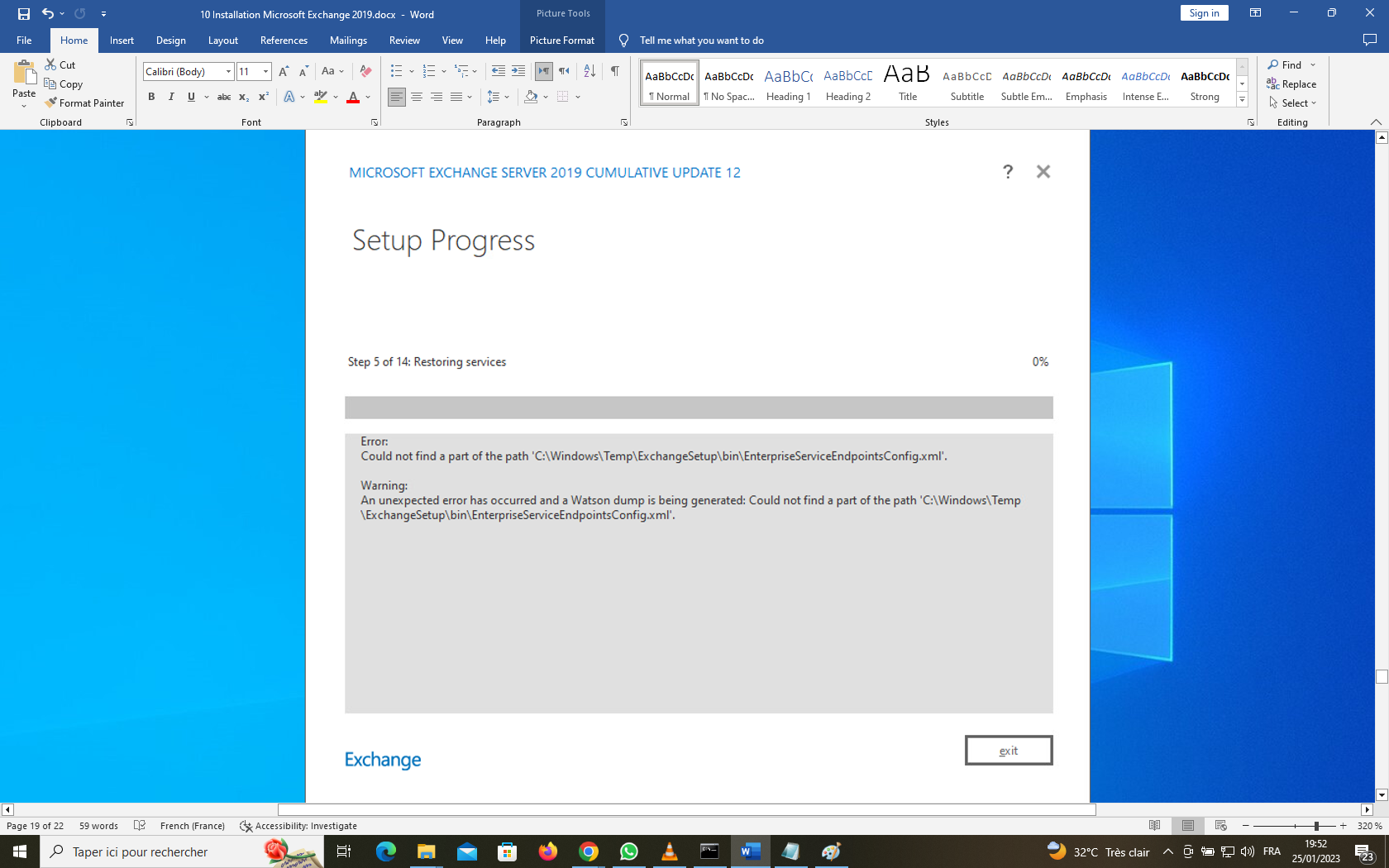Switch to Read Mode view
The image size is (1389, 868).
1154,826
